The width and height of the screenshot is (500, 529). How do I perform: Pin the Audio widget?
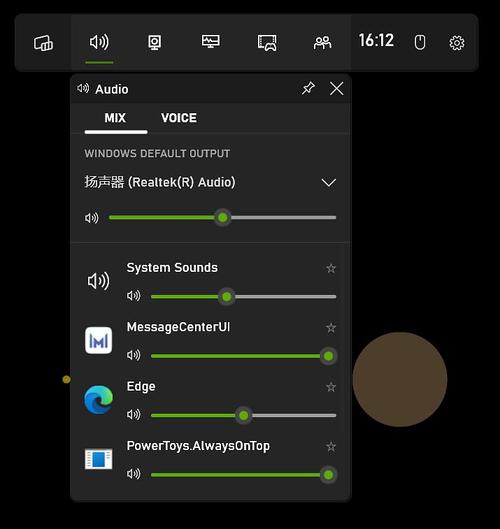point(308,89)
